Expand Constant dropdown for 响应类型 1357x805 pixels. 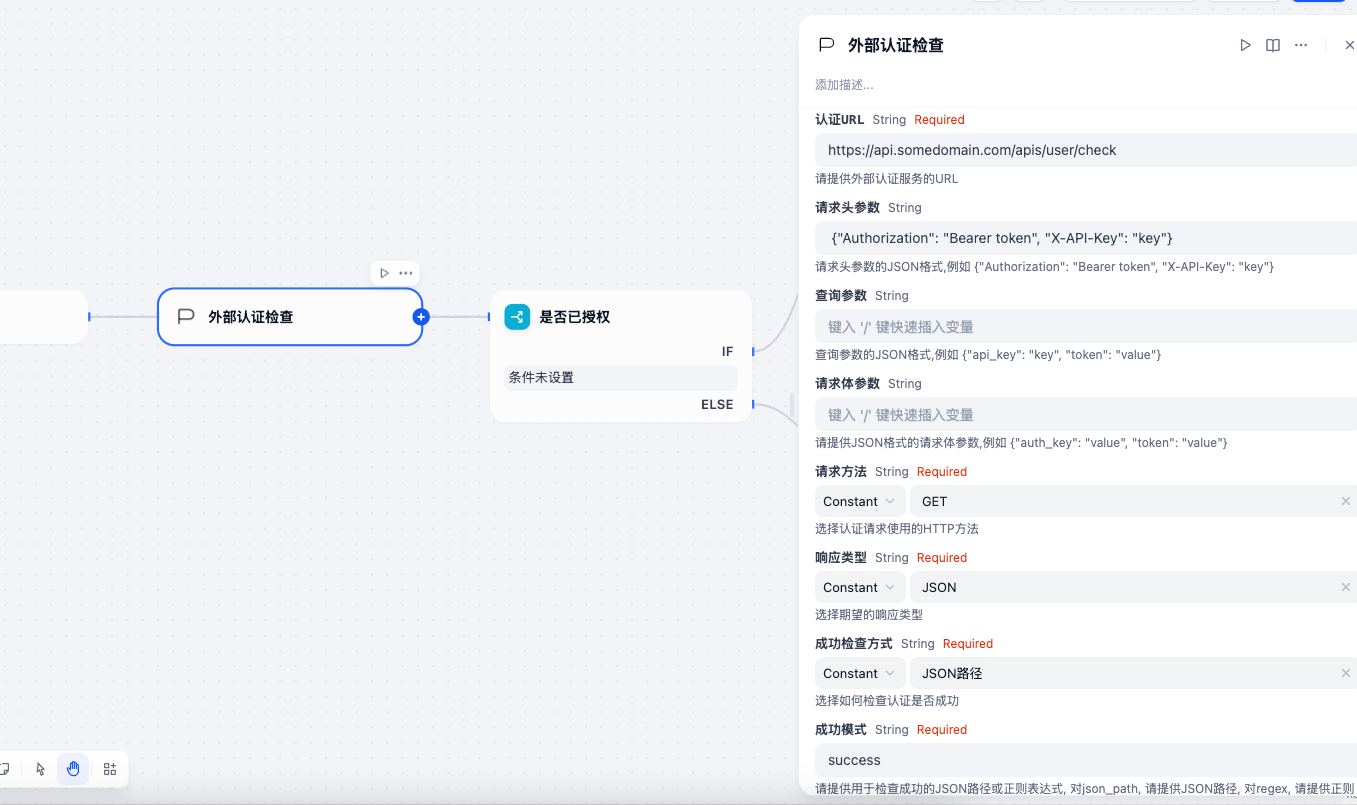[x=859, y=587]
